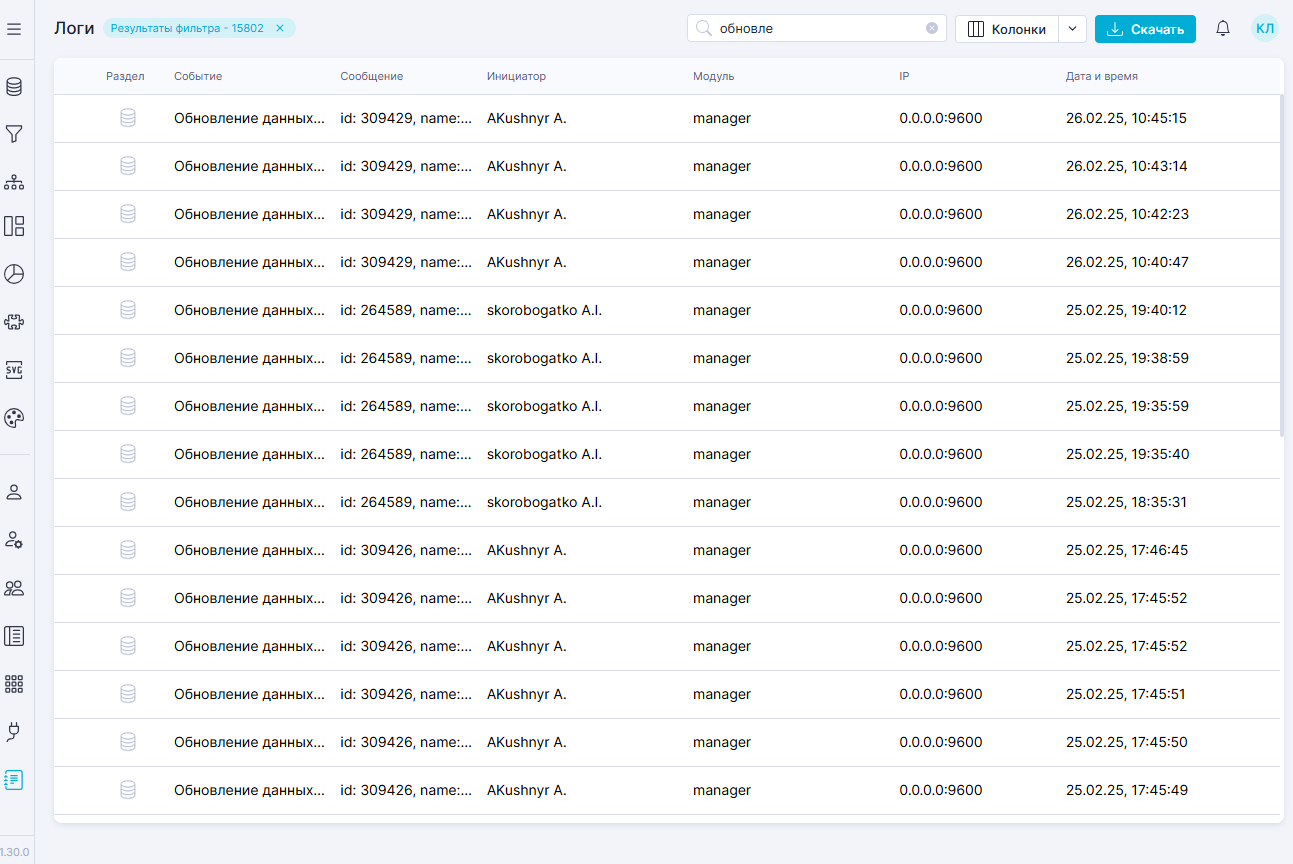Image resolution: width=1293 pixels, height=864 pixels.
Task: Open the plug connections icon in the sidebar
Action: coord(14,732)
